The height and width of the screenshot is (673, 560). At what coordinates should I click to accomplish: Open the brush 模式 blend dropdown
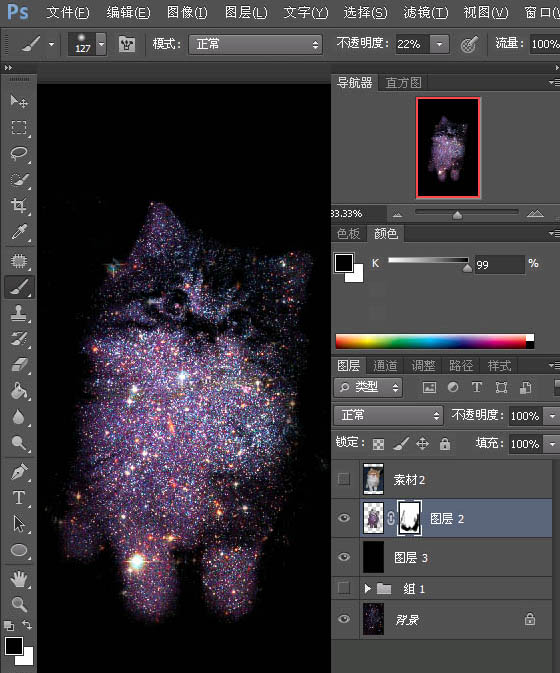point(255,44)
